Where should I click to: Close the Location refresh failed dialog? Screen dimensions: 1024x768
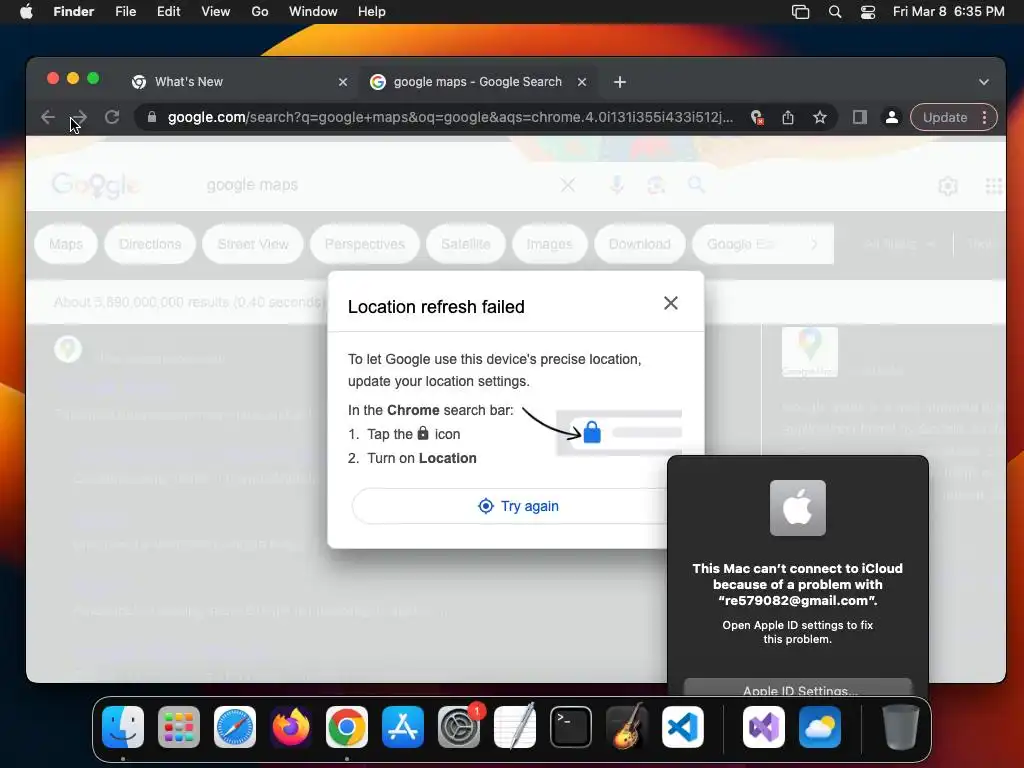coord(671,303)
